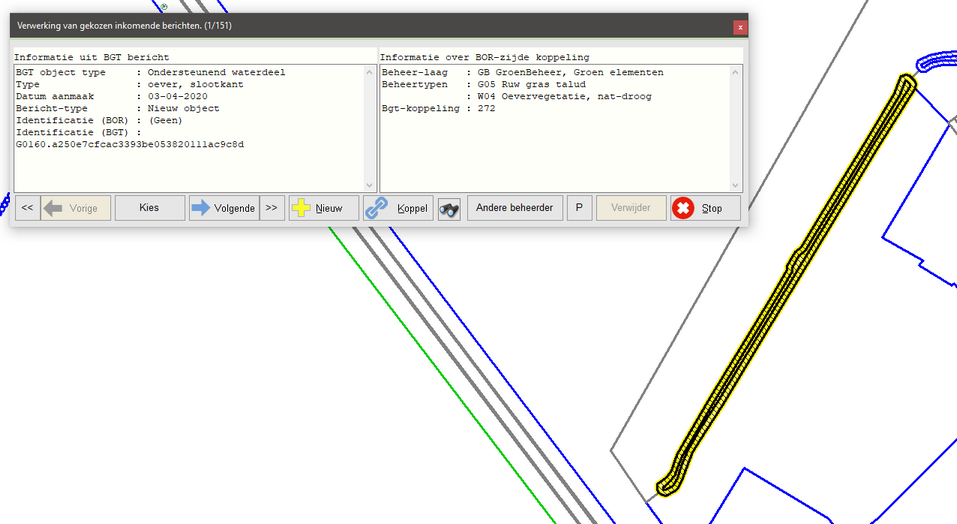Go to next message with Volgende
The image size is (957, 524).
(x=224, y=208)
